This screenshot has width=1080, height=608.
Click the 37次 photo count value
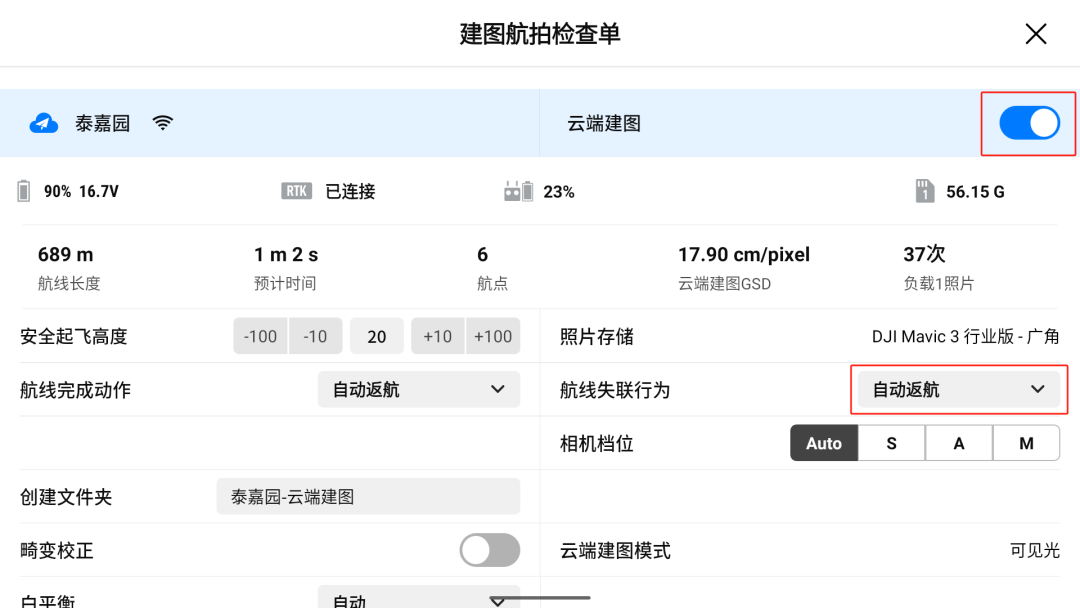pyautogui.click(x=924, y=254)
